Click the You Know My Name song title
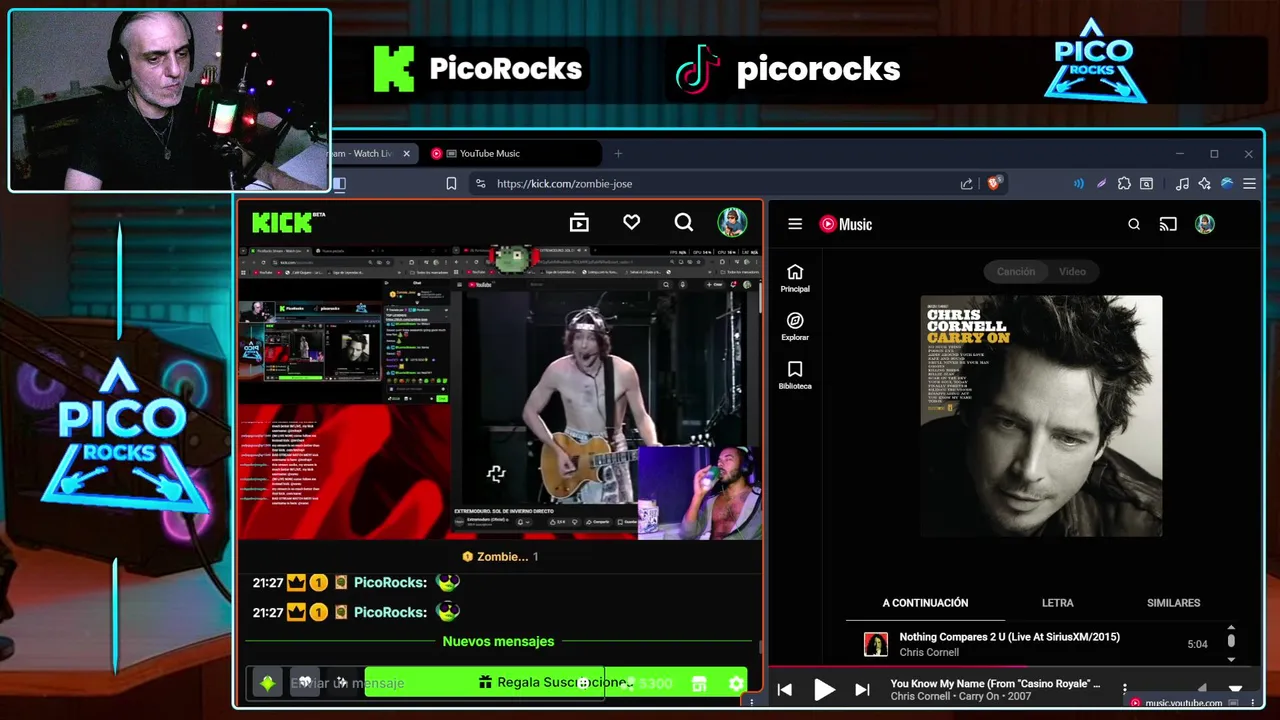 (995, 684)
